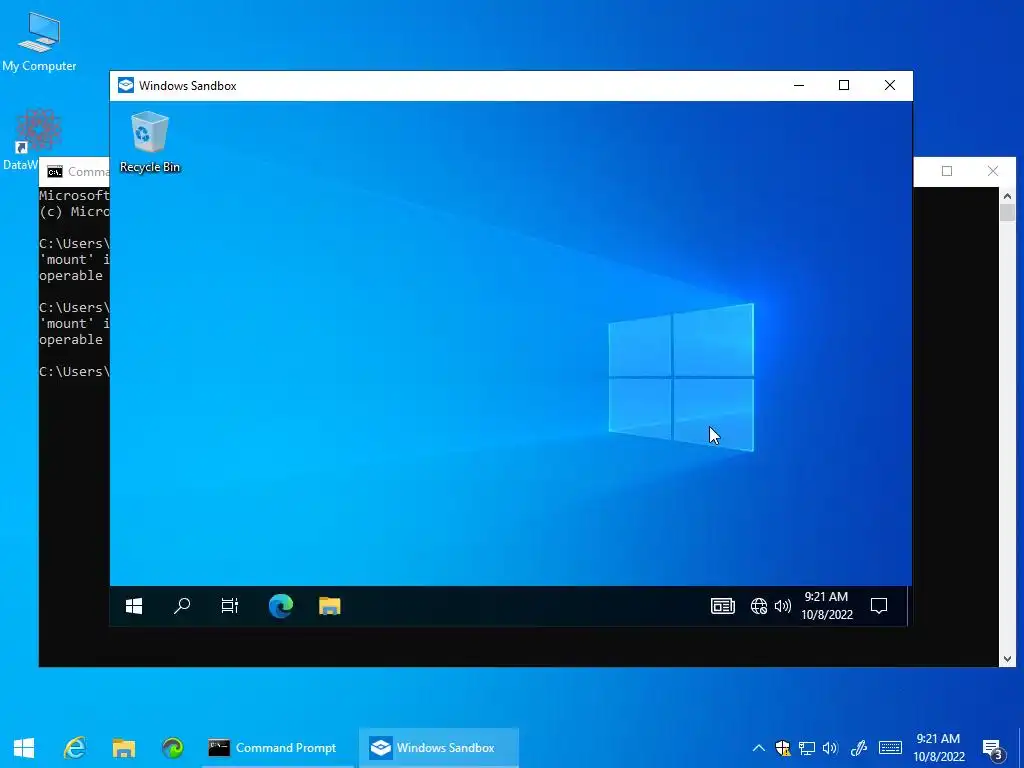Open the Windows Ink Workspace pen icon
Image resolution: width=1024 pixels, height=768 pixels.
(x=858, y=748)
